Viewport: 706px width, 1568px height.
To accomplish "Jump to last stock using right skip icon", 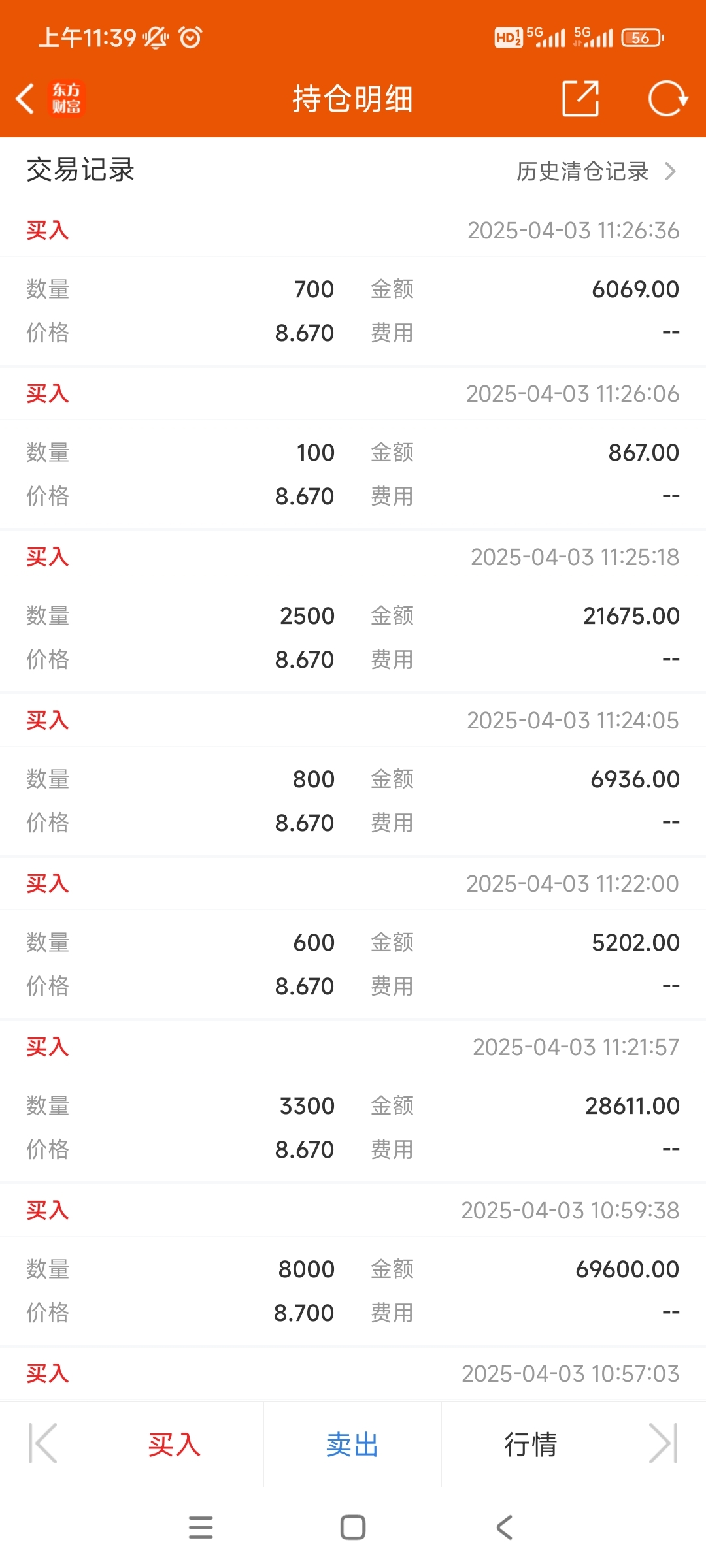I will (x=663, y=1443).
